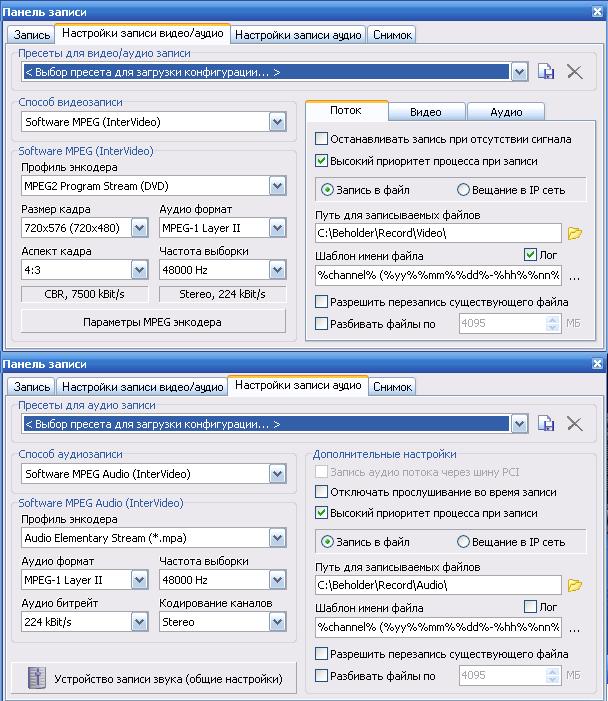The image size is (608, 701).
Task: Click the "Параметры MPEG энкодера" button
Action: 152,322
